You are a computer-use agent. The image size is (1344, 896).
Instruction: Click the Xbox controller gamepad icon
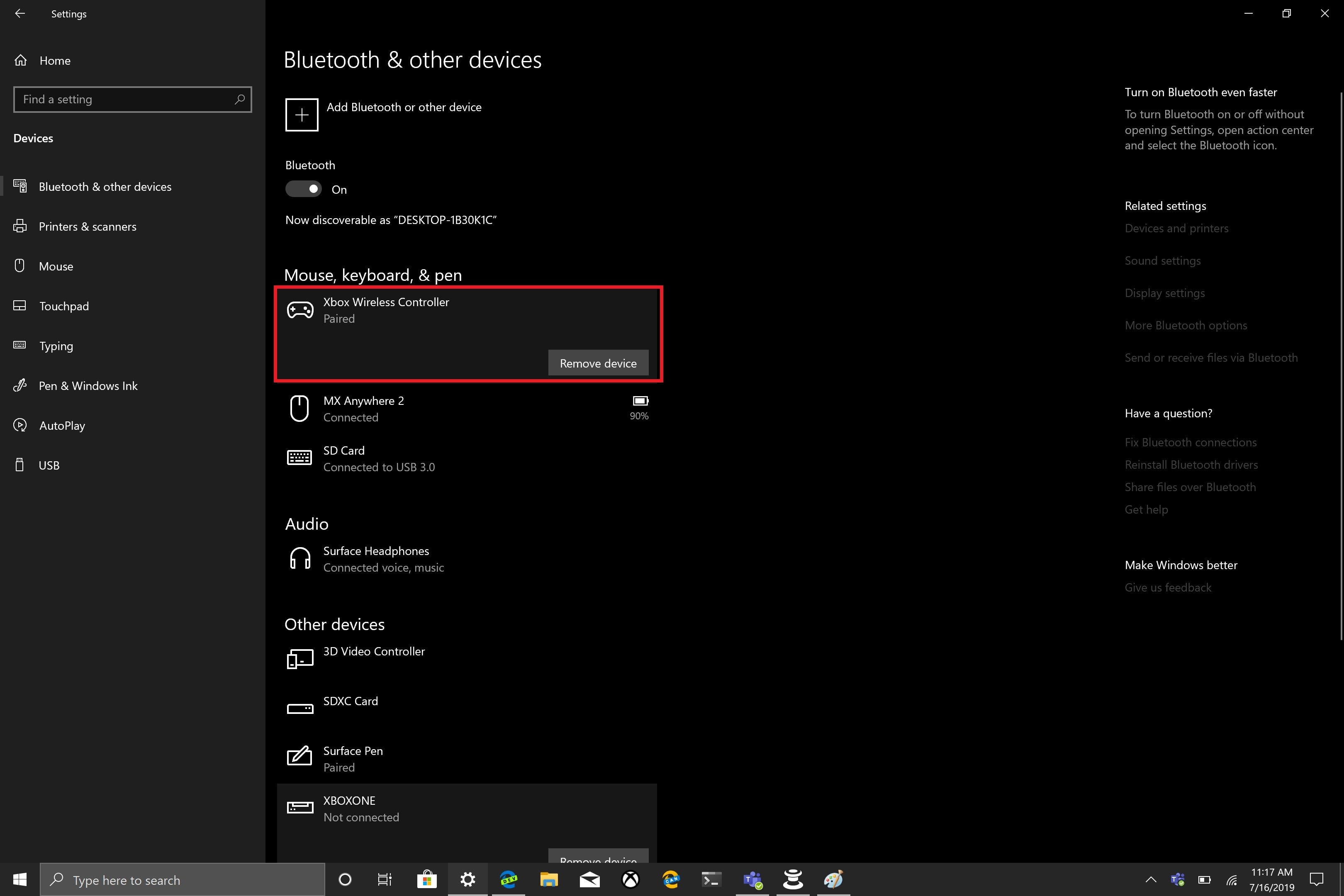coord(300,310)
